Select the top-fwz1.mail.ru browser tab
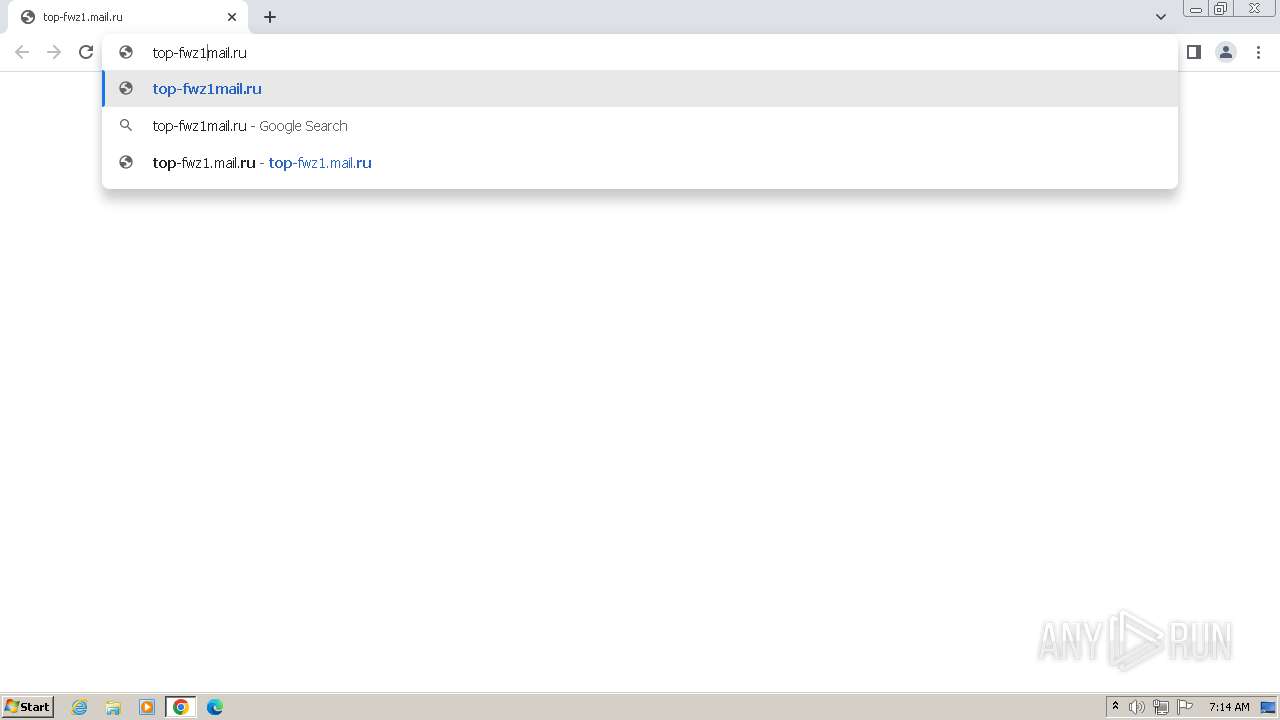Viewport: 1280px width, 720px height. pyautogui.click(x=128, y=17)
